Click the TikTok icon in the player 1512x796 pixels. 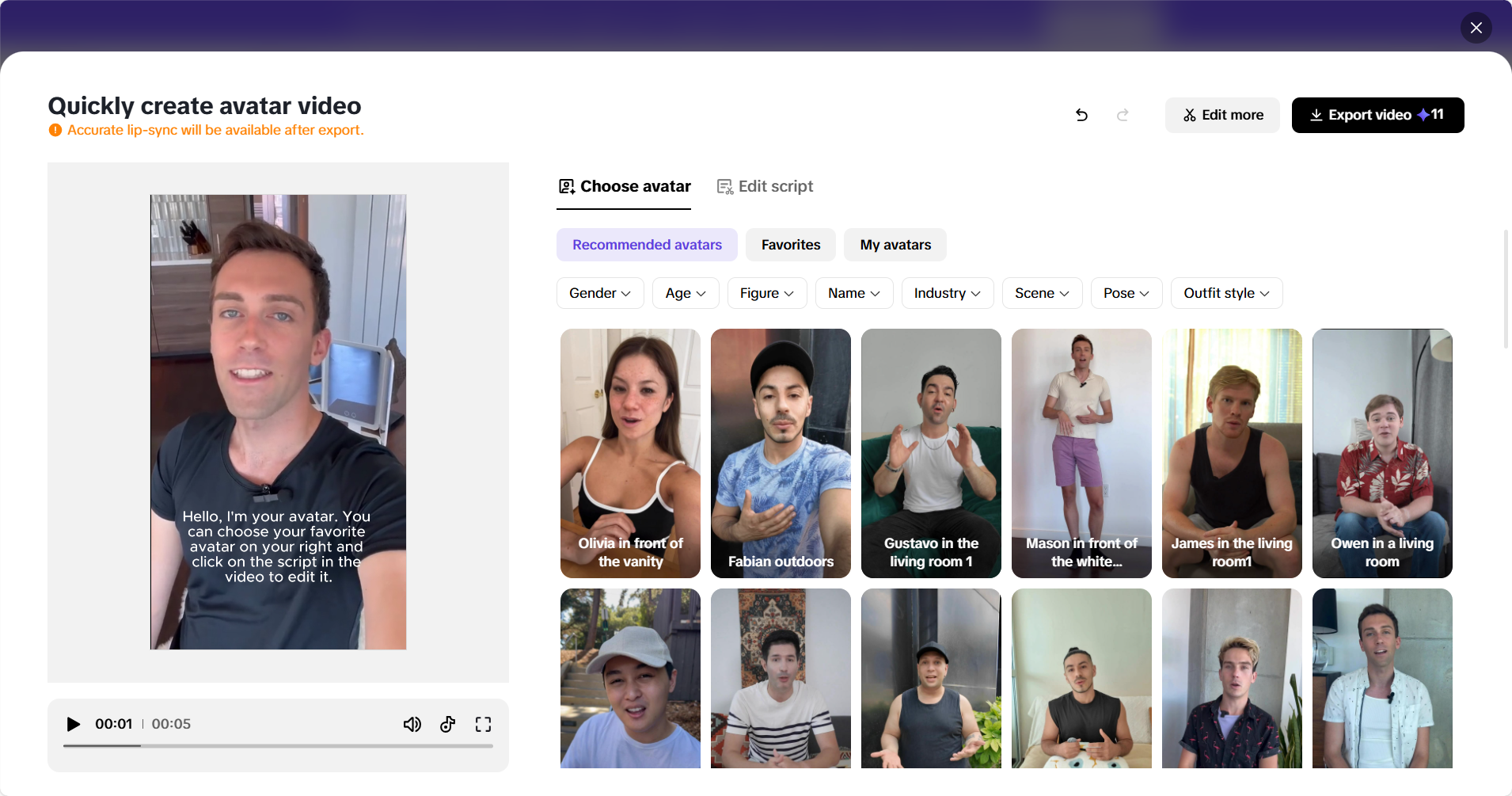447,723
